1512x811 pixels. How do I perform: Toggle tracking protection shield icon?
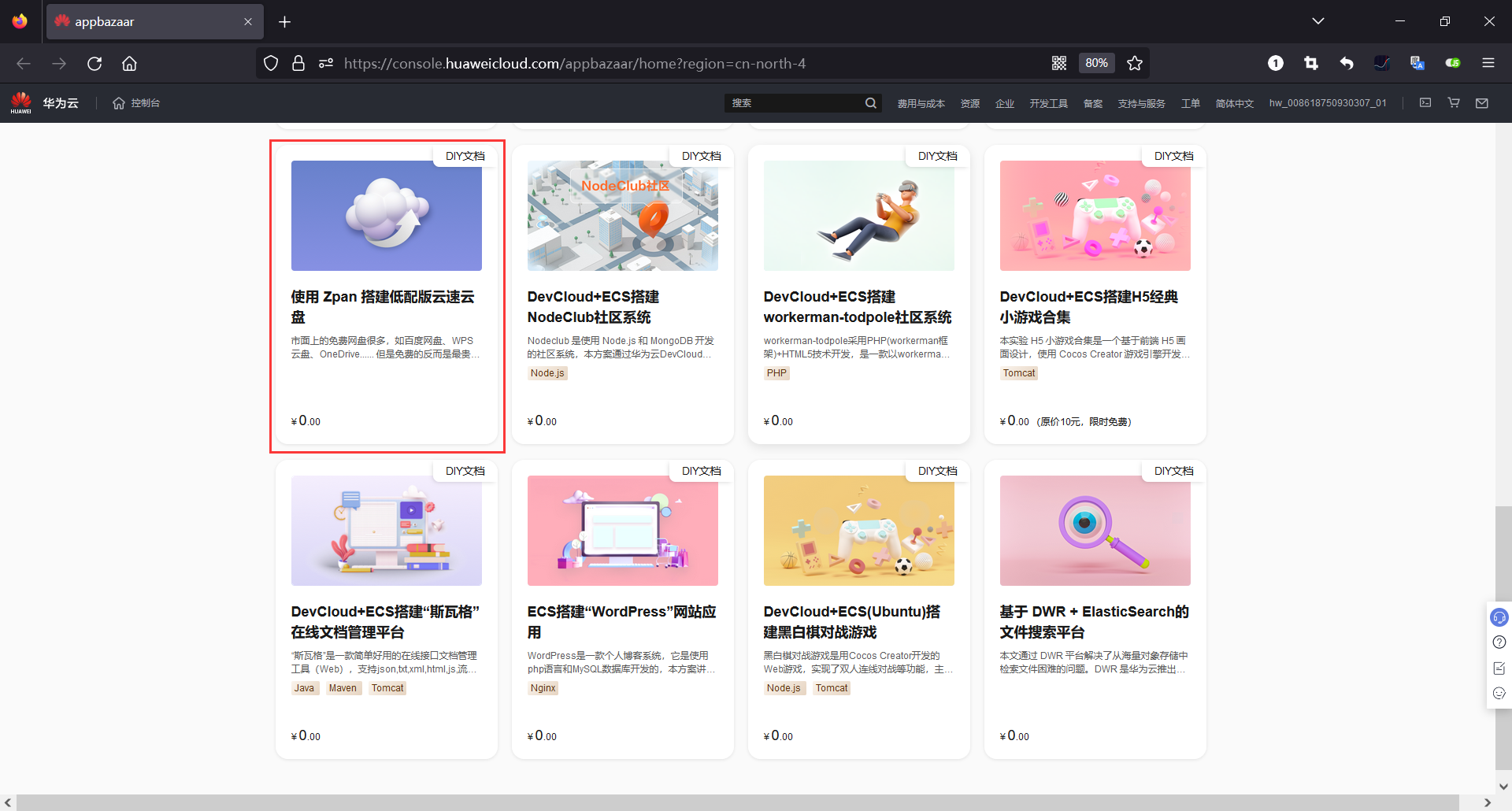click(271, 63)
